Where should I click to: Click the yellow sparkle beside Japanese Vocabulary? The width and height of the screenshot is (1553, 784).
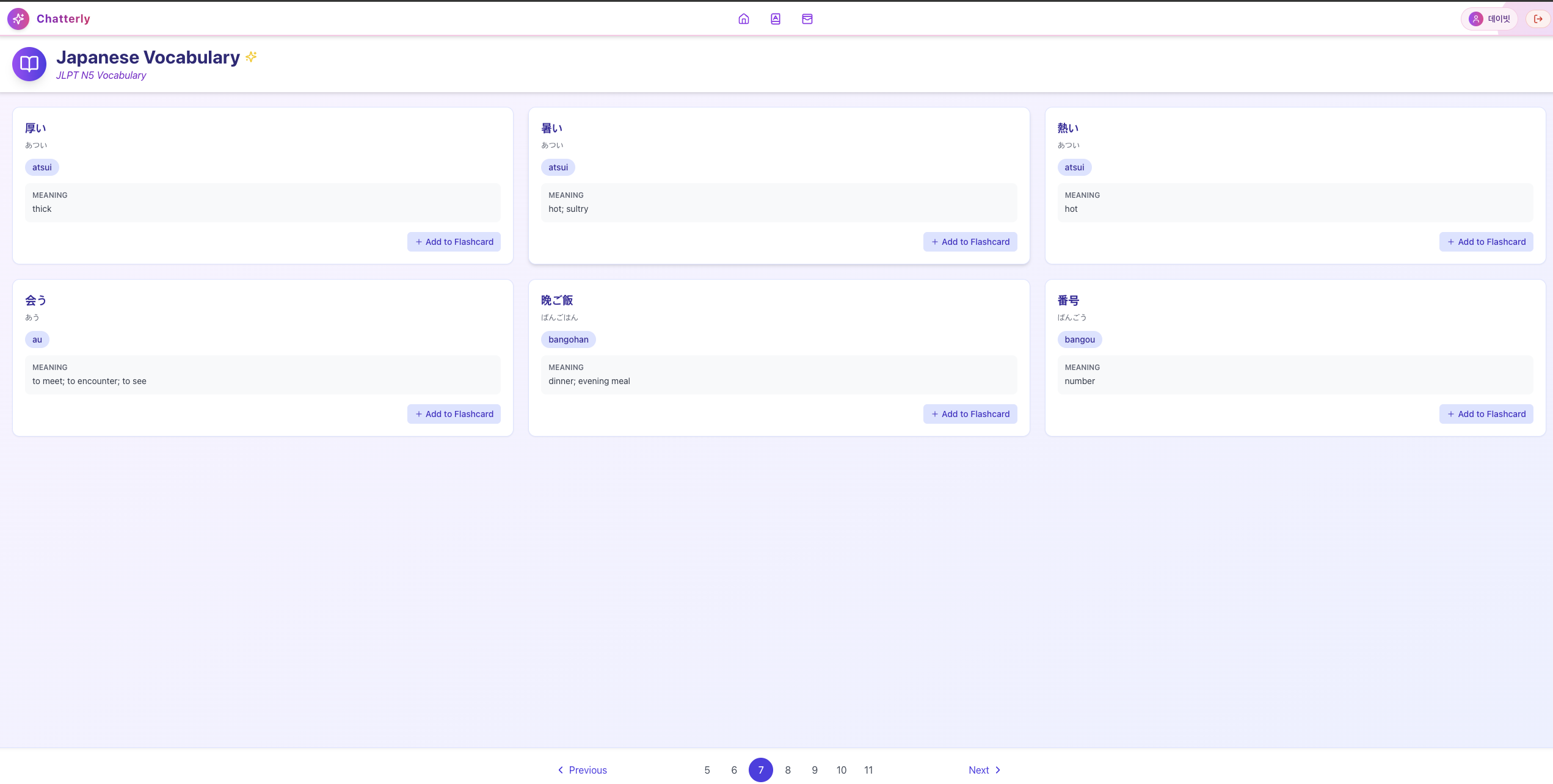251,57
